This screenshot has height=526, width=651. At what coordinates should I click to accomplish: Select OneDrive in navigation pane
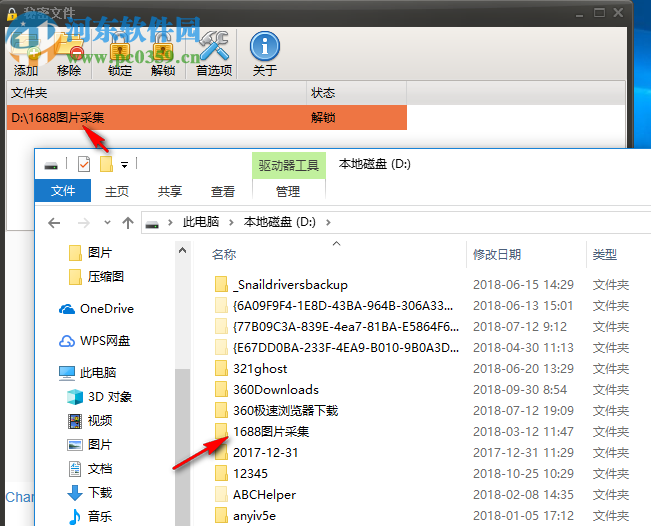pyautogui.click(x=96, y=308)
